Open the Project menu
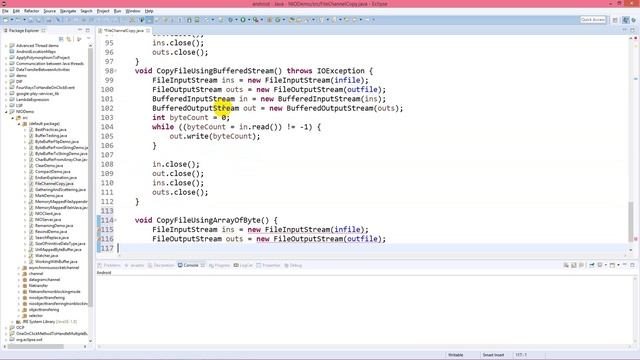The width and height of the screenshot is (640, 360). pyautogui.click(x=103, y=11)
